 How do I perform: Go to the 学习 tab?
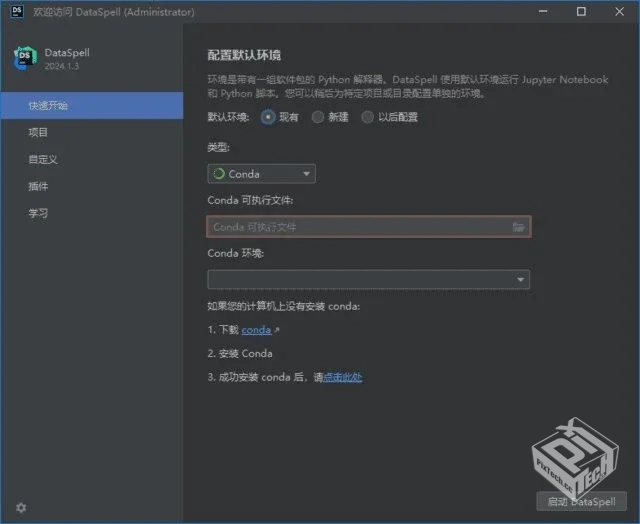click(92, 213)
